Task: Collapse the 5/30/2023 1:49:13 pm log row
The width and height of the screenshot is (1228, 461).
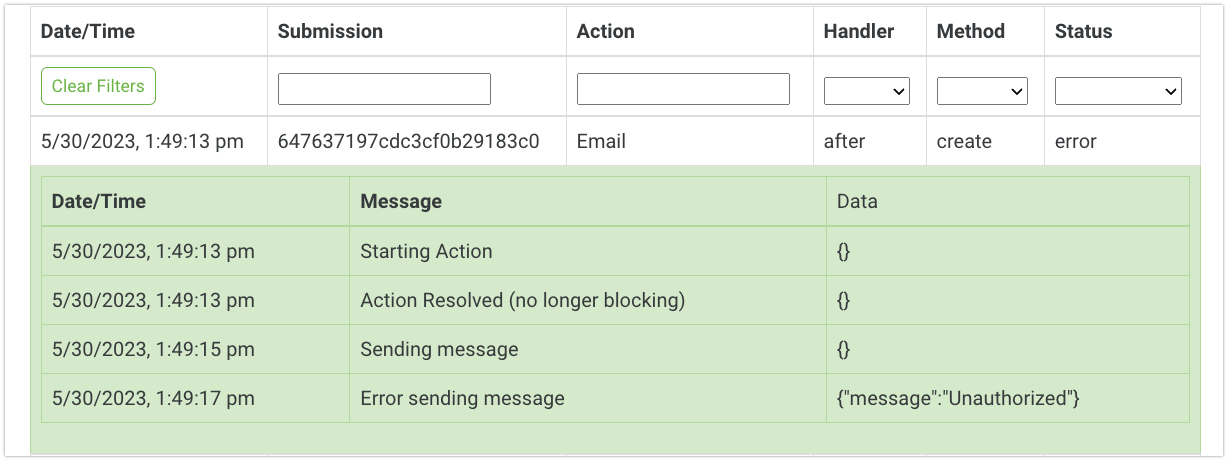Action: point(615,141)
